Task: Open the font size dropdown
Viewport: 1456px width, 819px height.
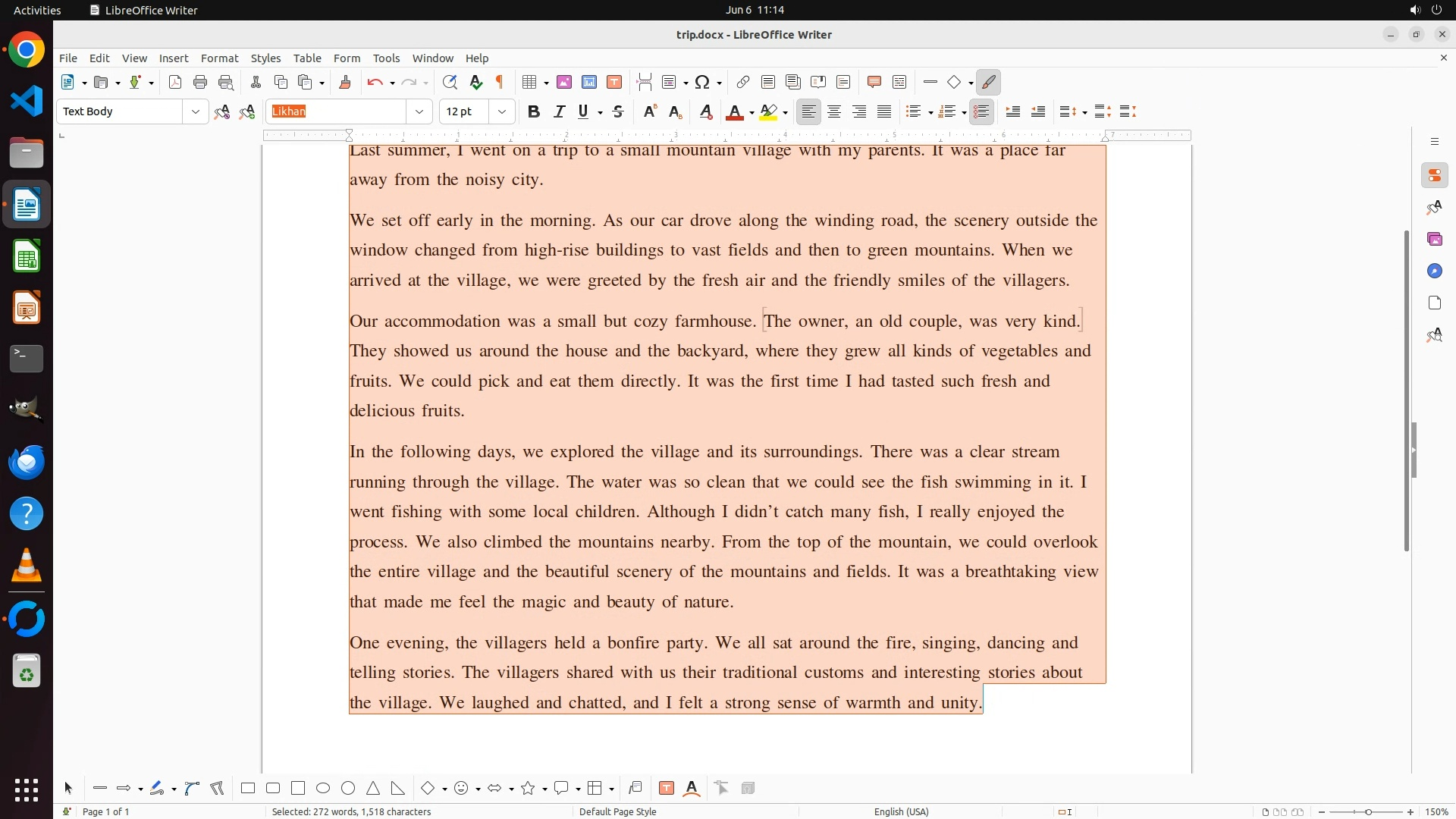Action: click(x=502, y=112)
